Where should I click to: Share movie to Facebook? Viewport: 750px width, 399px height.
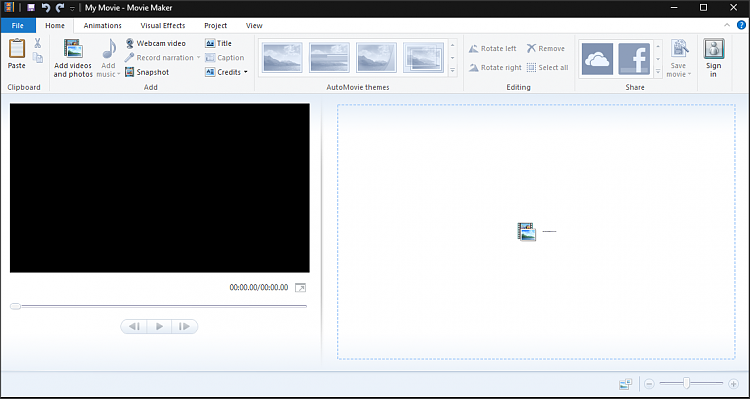634,59
